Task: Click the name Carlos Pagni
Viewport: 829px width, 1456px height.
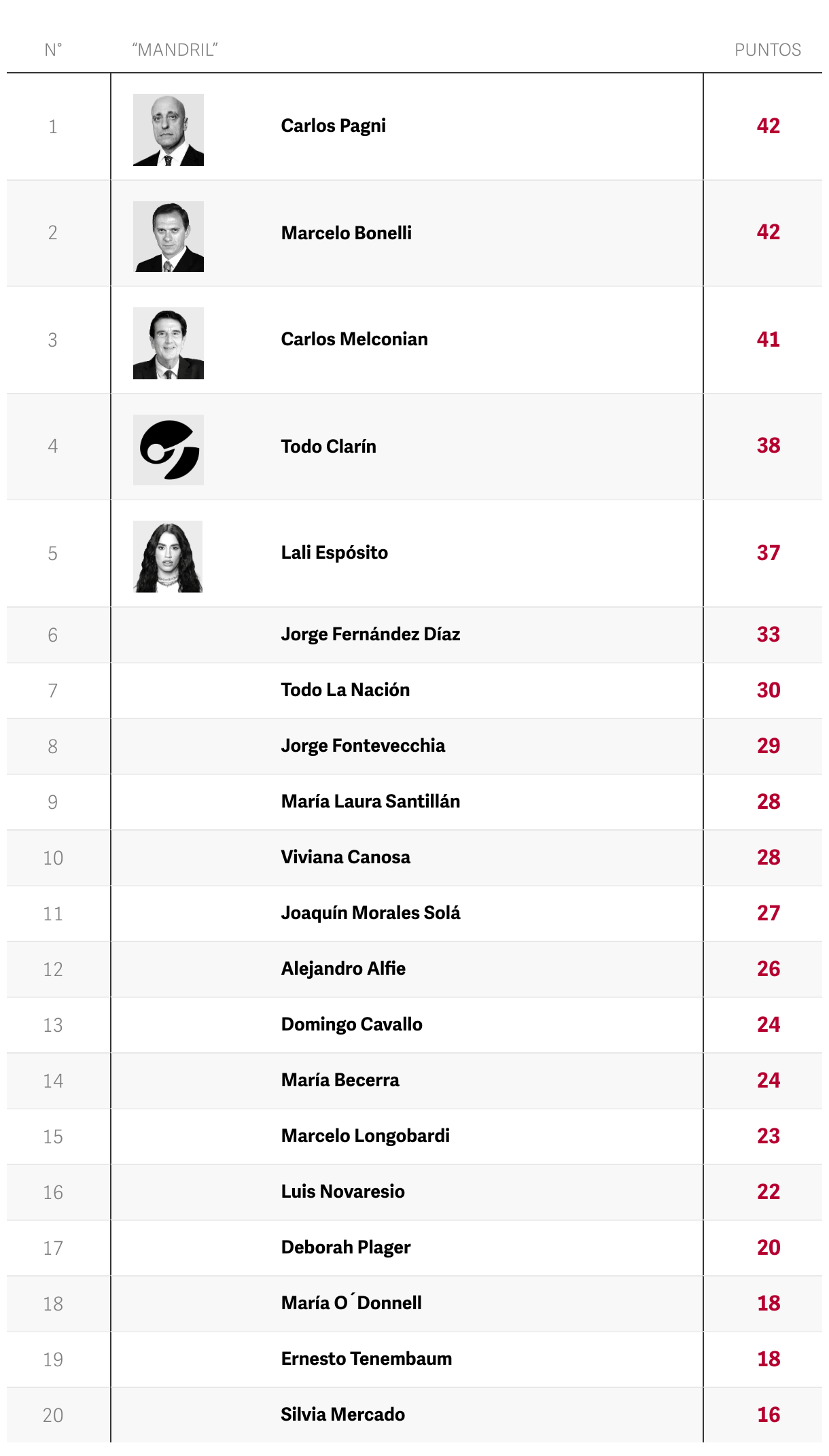Action: pyautogui.click(x=334, y=126)
